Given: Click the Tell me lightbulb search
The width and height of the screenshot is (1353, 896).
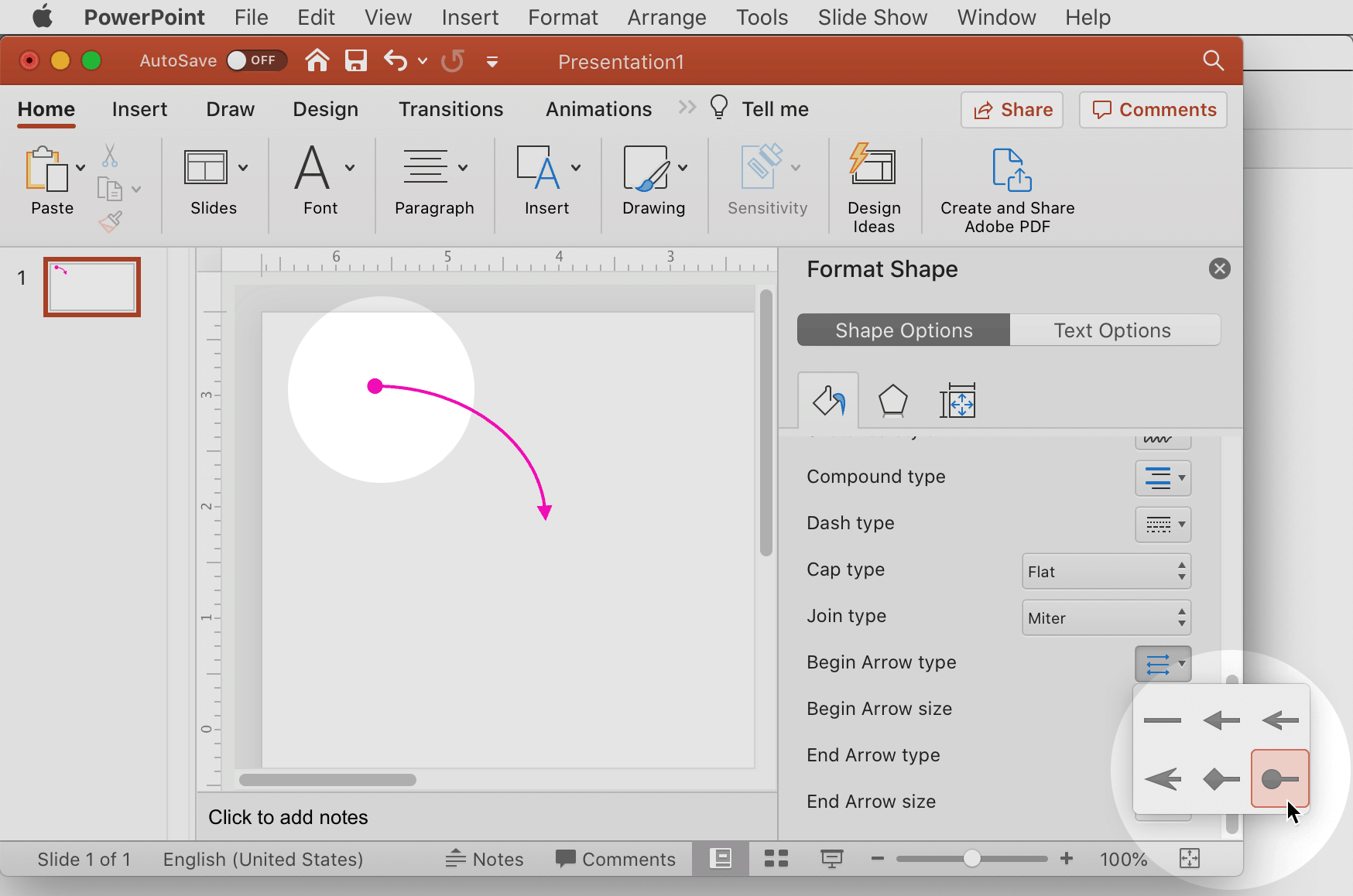Looking at the screenshot, I should [759, 108].
